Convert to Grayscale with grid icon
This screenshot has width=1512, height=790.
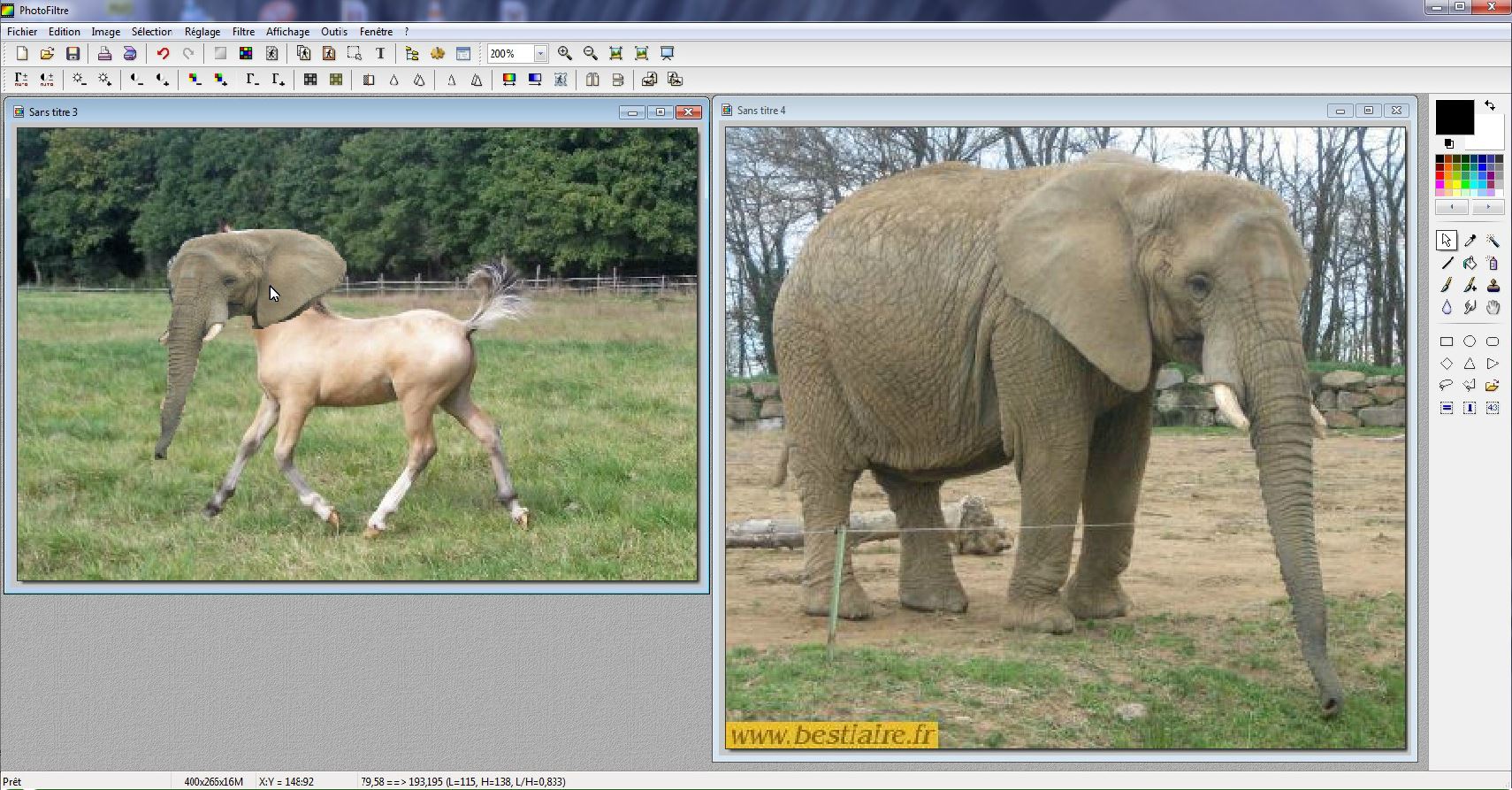(x=310, y=80)
